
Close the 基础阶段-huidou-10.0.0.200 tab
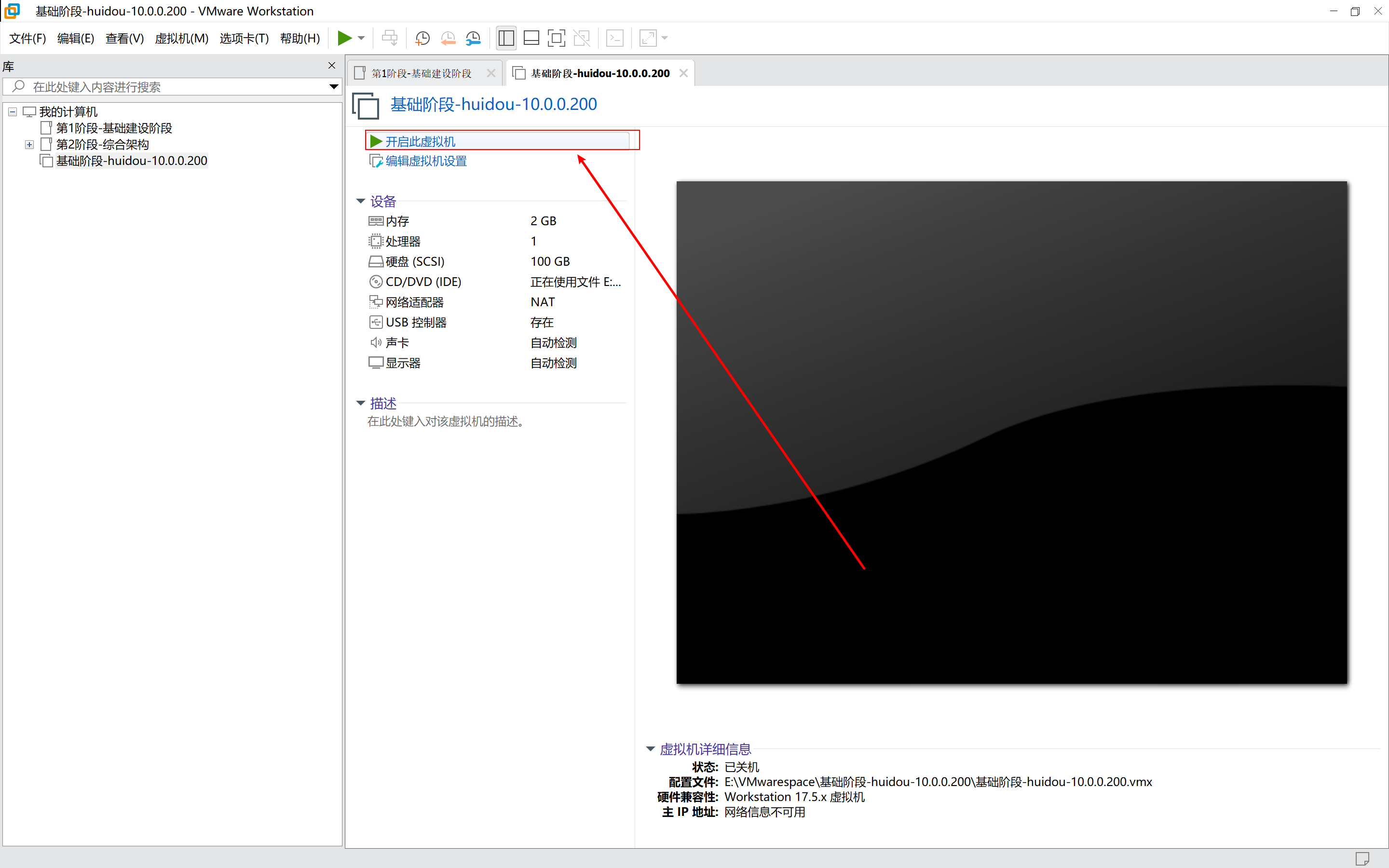pos(683,73)
